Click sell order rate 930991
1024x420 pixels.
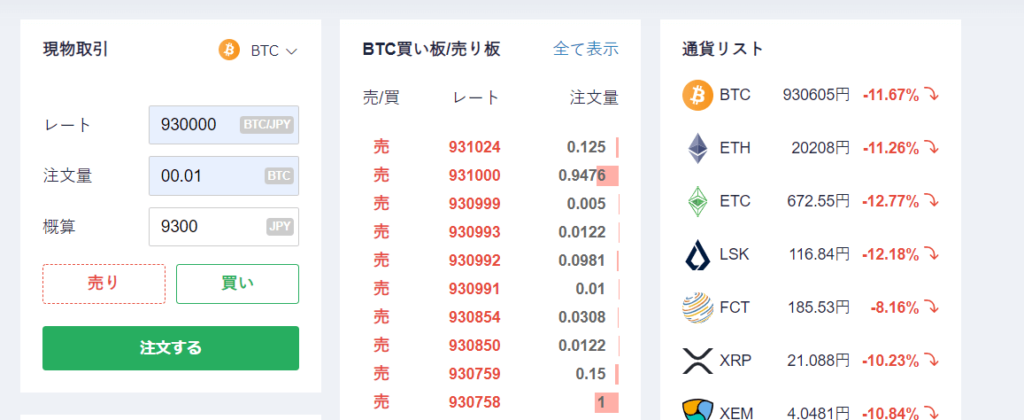(475, 289)
